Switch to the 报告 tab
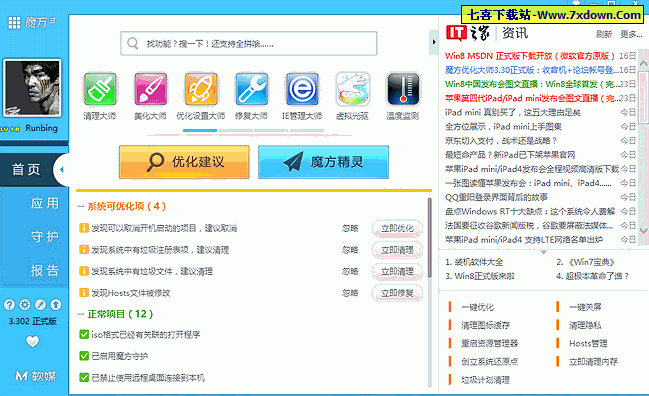Viewport: 649px width, 396px height. coord(45,271)
